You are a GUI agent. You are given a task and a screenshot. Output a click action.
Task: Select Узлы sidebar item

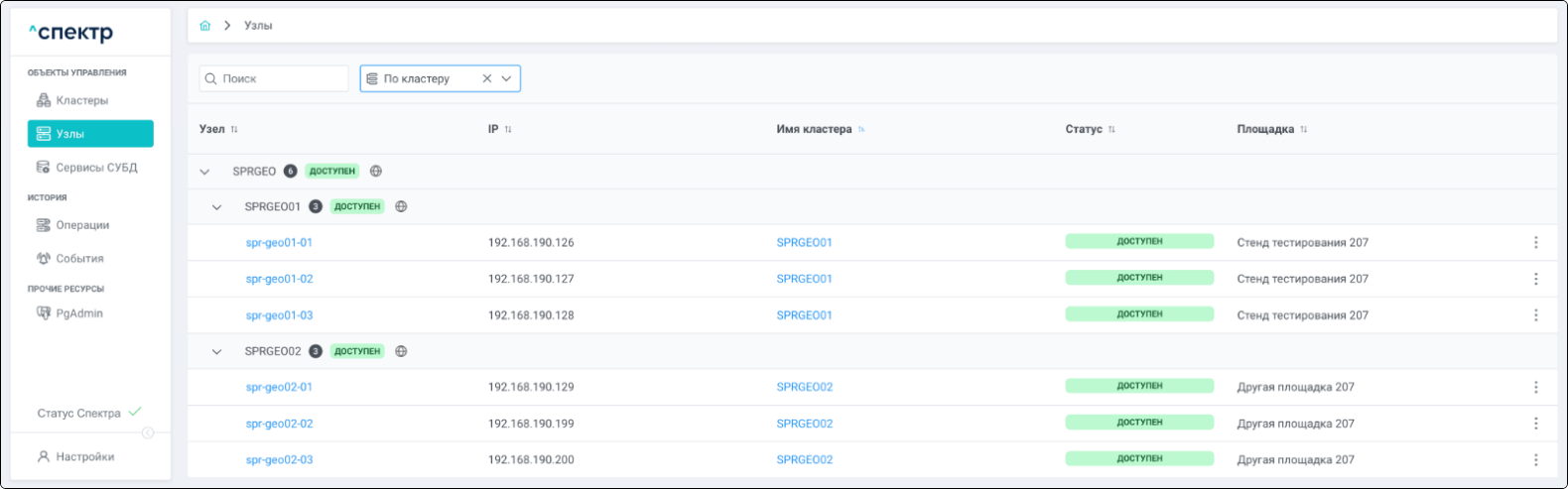[x=90, y=134]
